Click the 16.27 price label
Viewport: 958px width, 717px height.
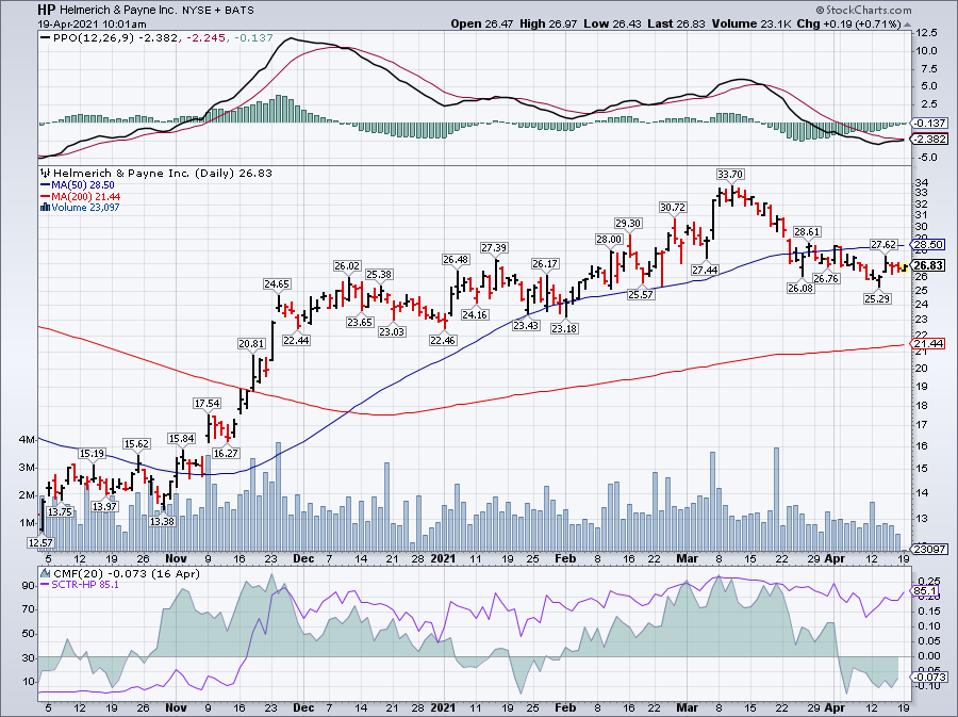225,453
